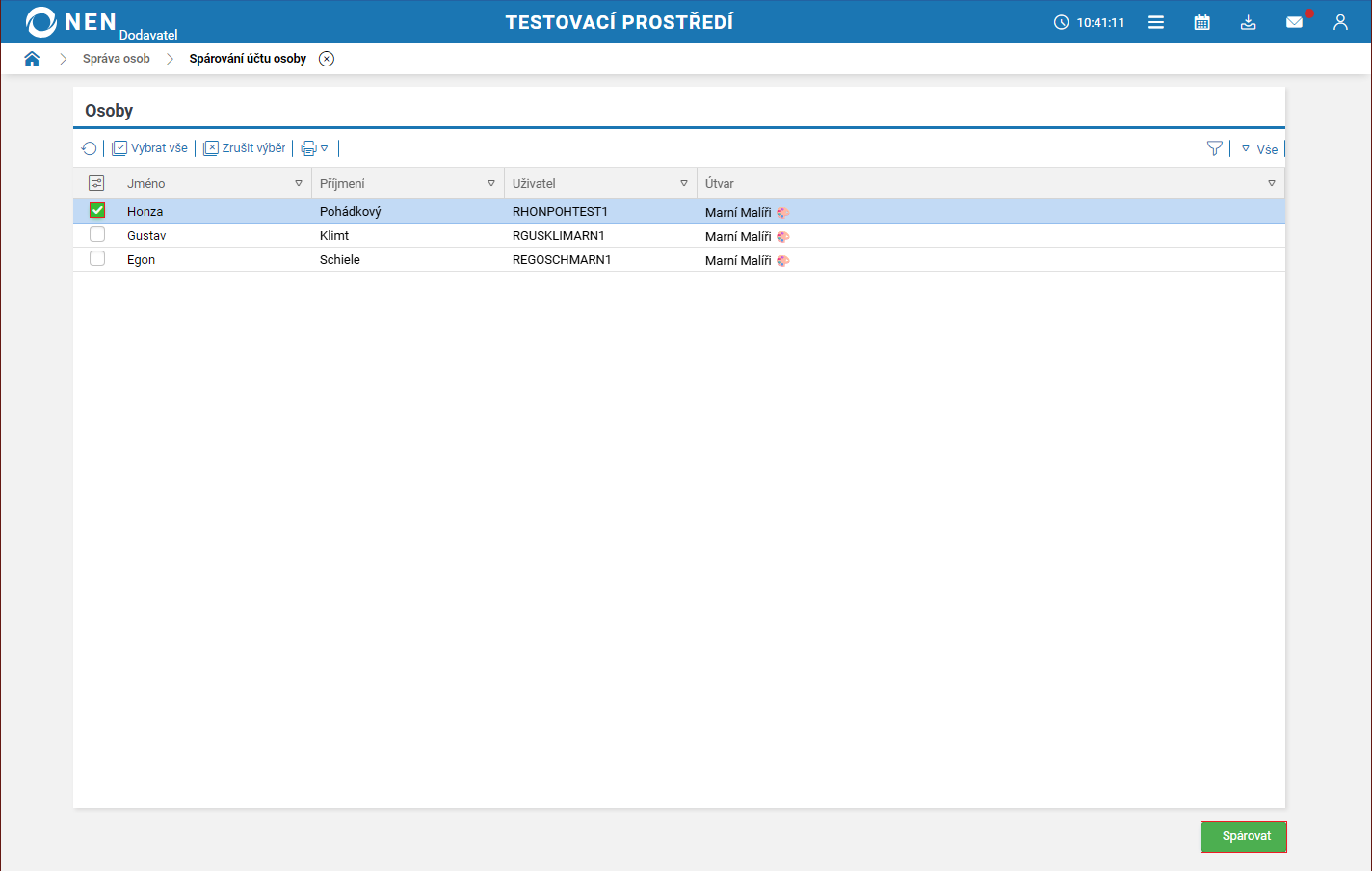Screen dimensions: 1372x871
Task: Click the filter funnel icon
Action: pyautogui.click(x=1214, y=148)
